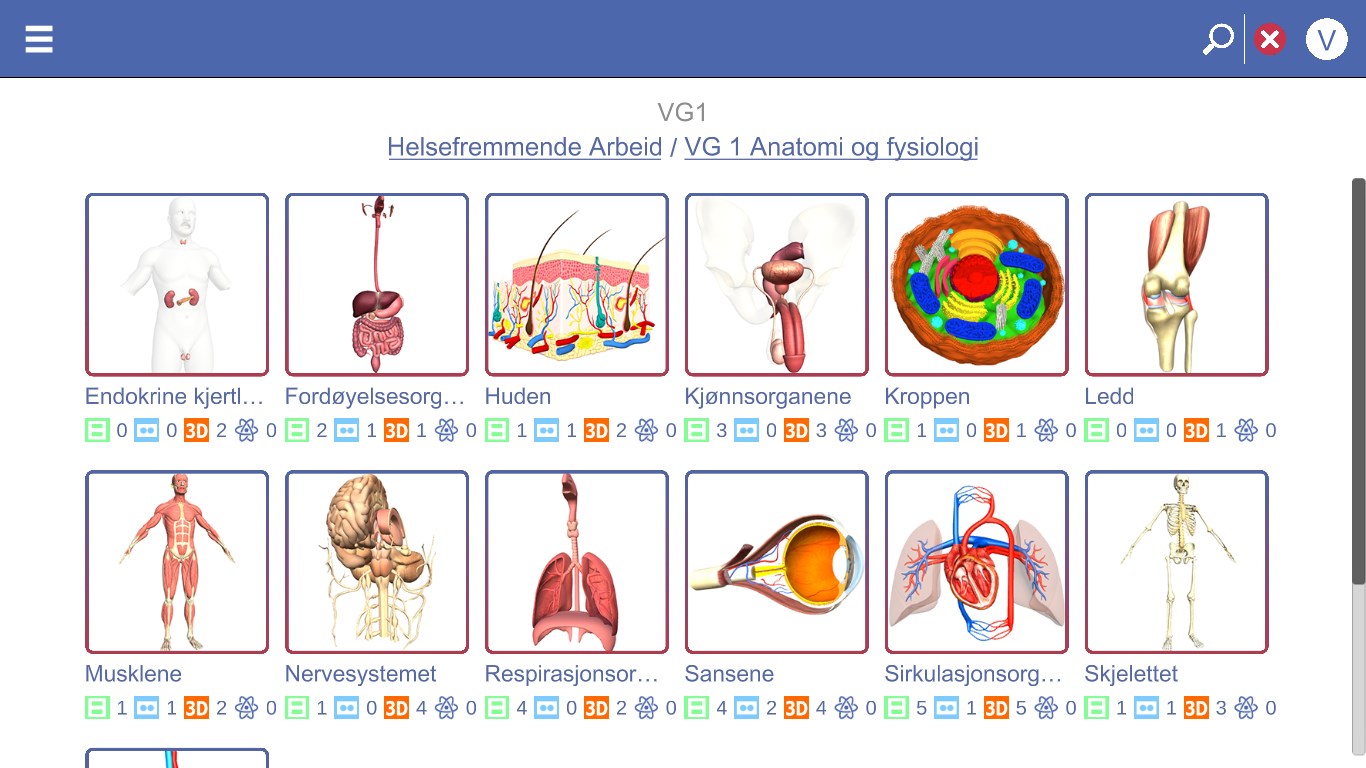Click the search magnifier icon

[1217, 39]
